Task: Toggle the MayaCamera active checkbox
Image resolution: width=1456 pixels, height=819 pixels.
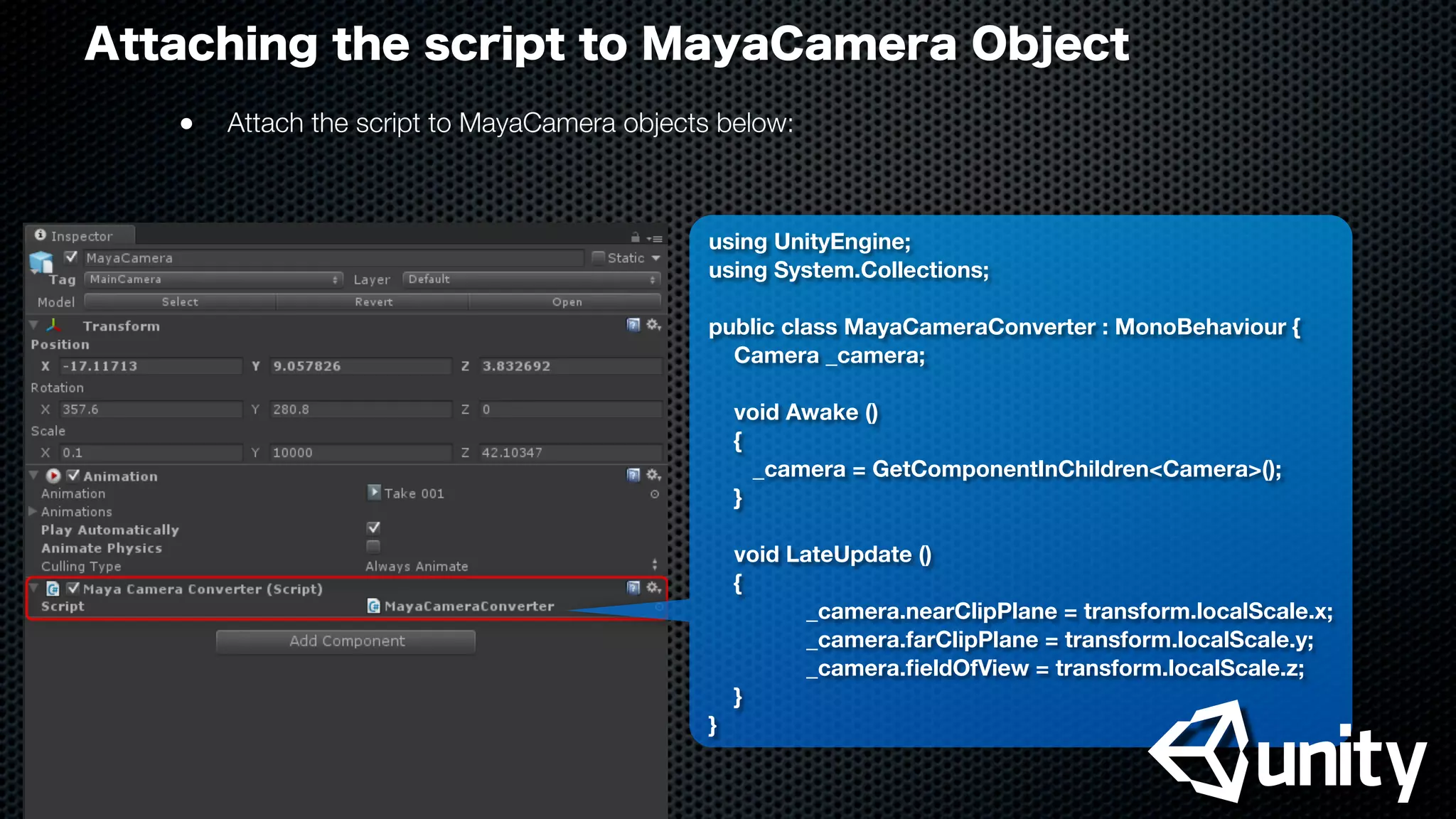Action: point(71,257)
